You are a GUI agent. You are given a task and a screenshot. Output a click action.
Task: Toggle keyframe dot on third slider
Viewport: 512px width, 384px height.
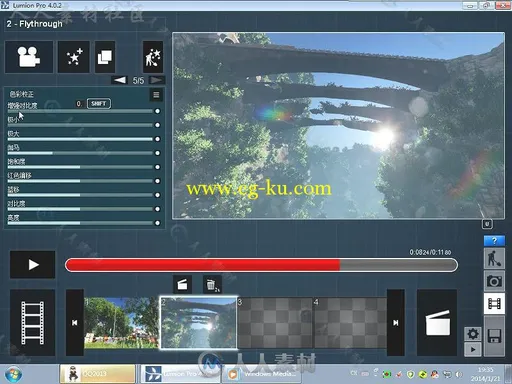[x=157, y=139]
